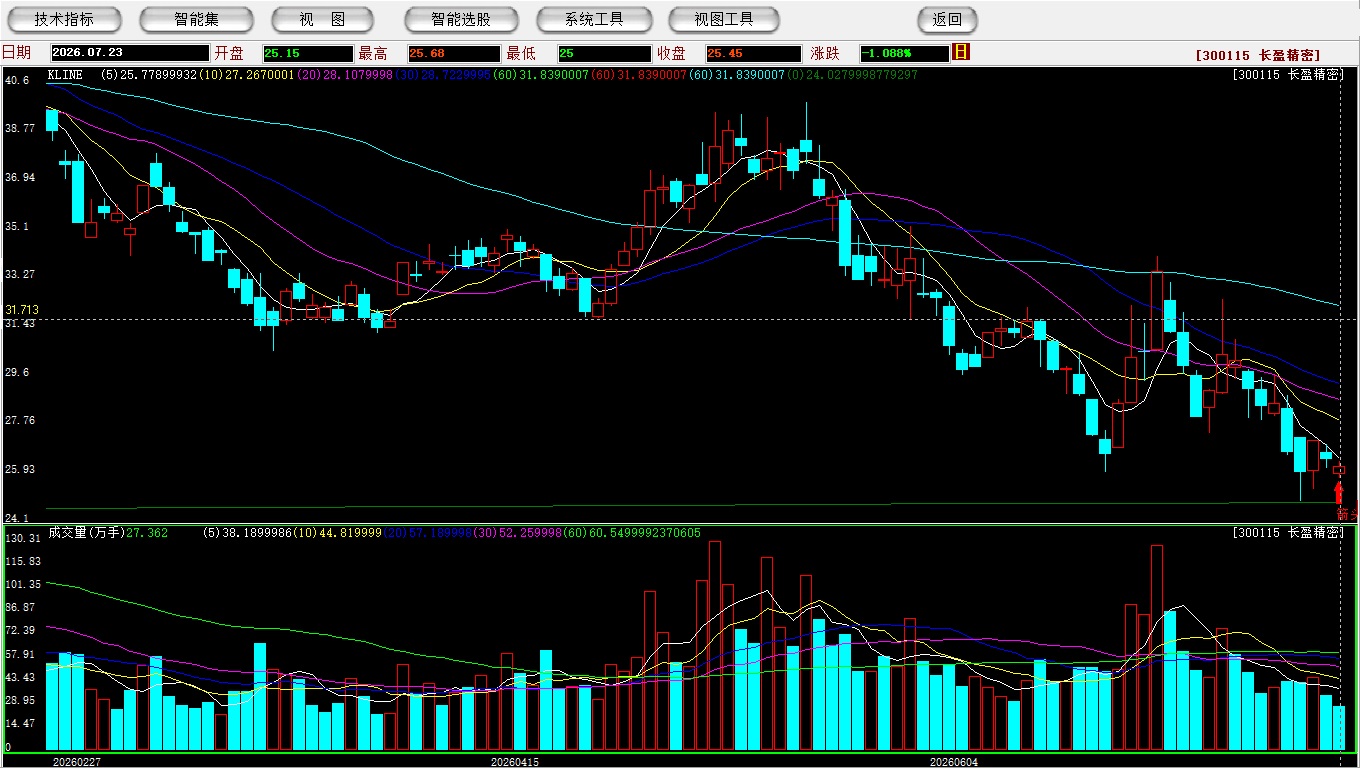Click the volume (5) average value 38.1899986

(249, 533)
